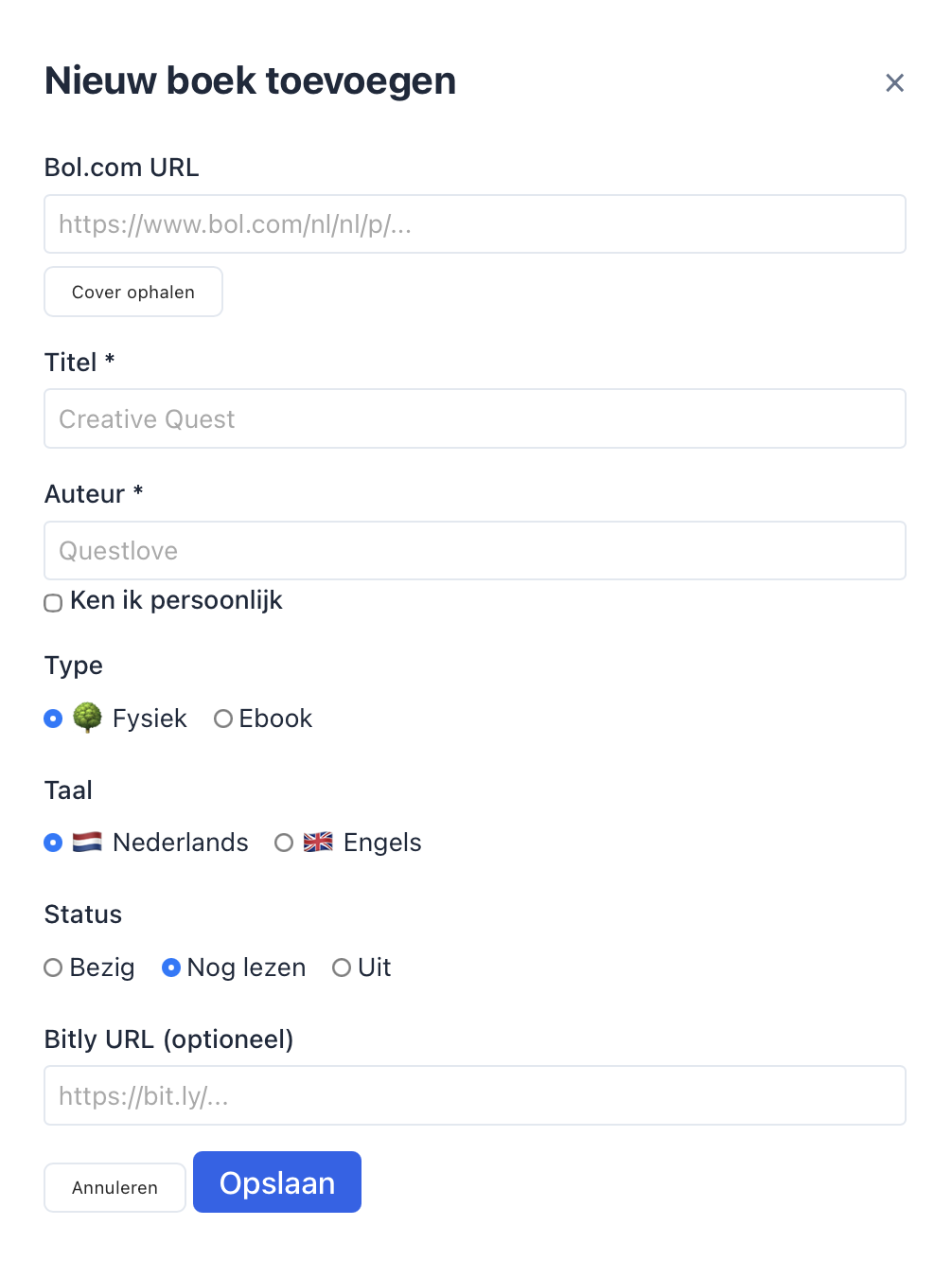The height and width of the screenshot is (1261, 952).
Task: Select Nederlands as the language
Action: click(x=54, y=843)
